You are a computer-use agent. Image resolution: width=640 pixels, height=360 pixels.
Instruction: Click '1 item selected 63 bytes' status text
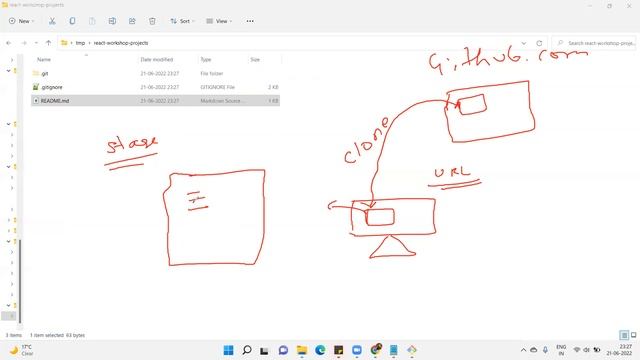click(58, 335)
